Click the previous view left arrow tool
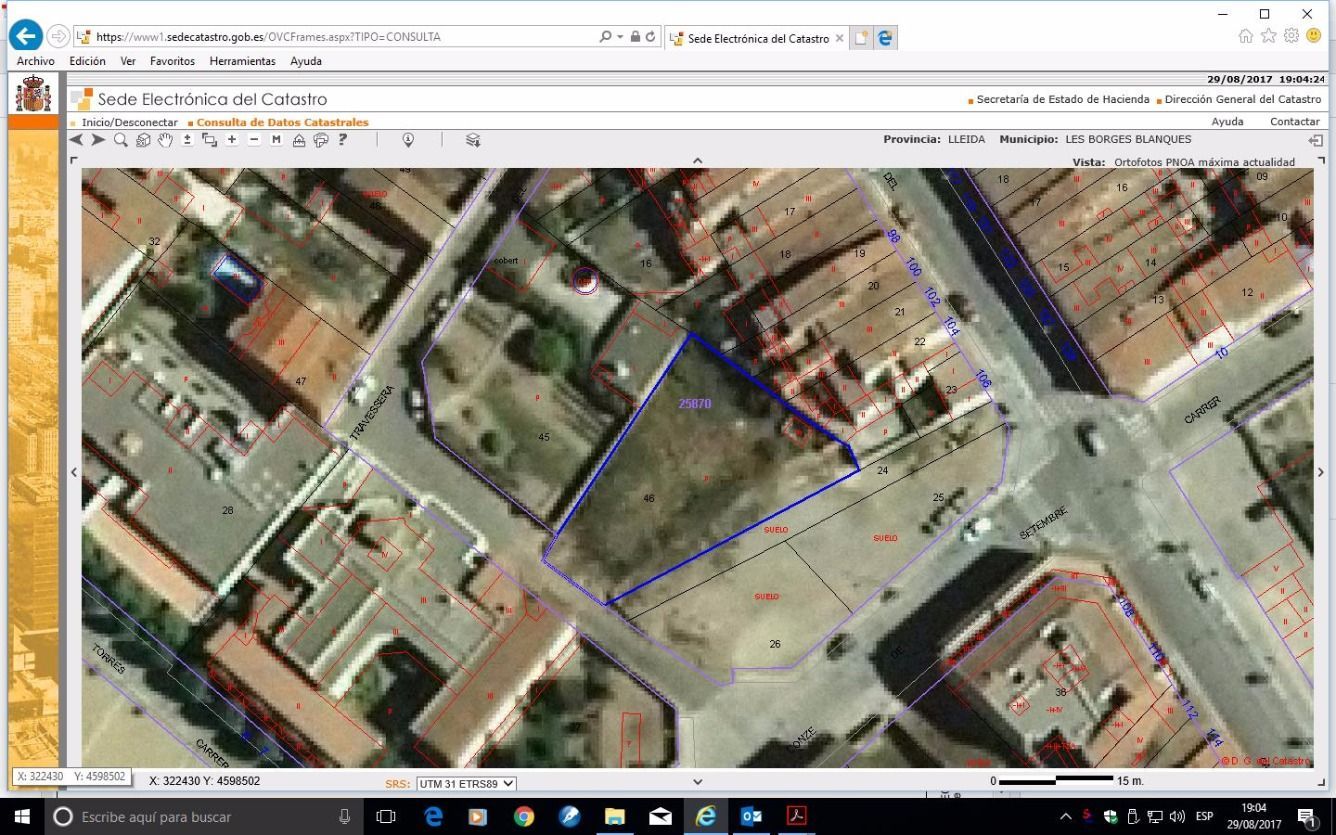 tap(77, 140)
